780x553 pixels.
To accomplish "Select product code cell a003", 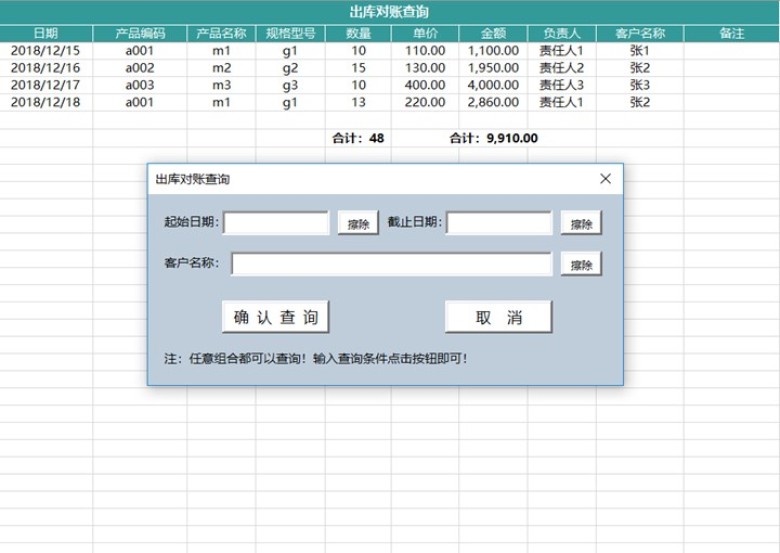I will 140,85.
